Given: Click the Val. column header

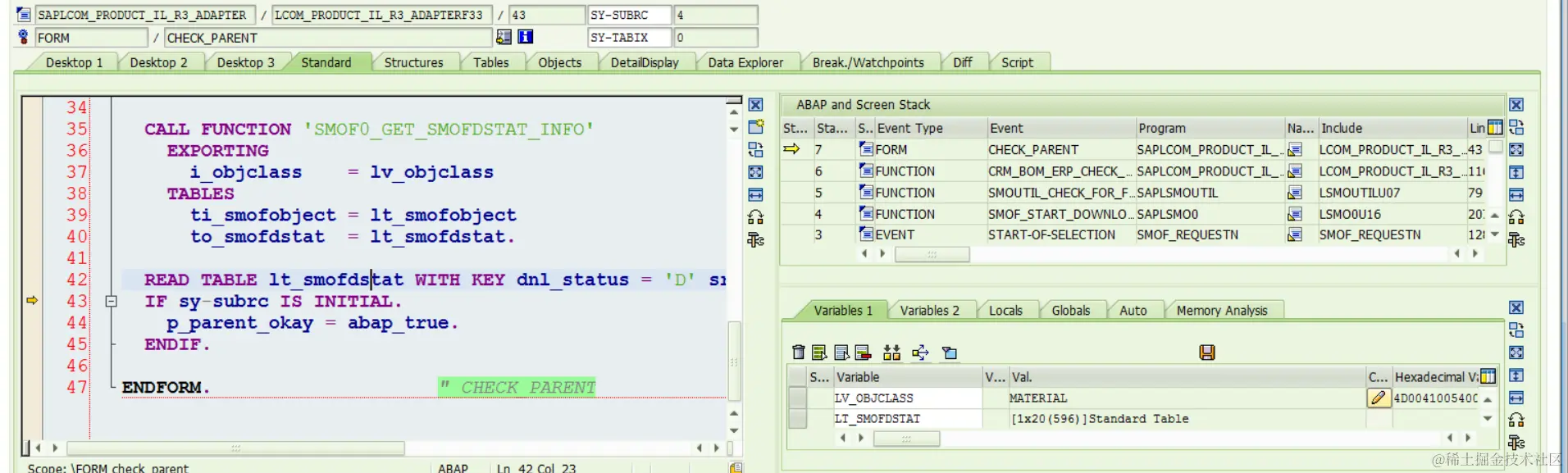Looking at the screenshot, I should pyautogui.click(x=1187, y=377).
